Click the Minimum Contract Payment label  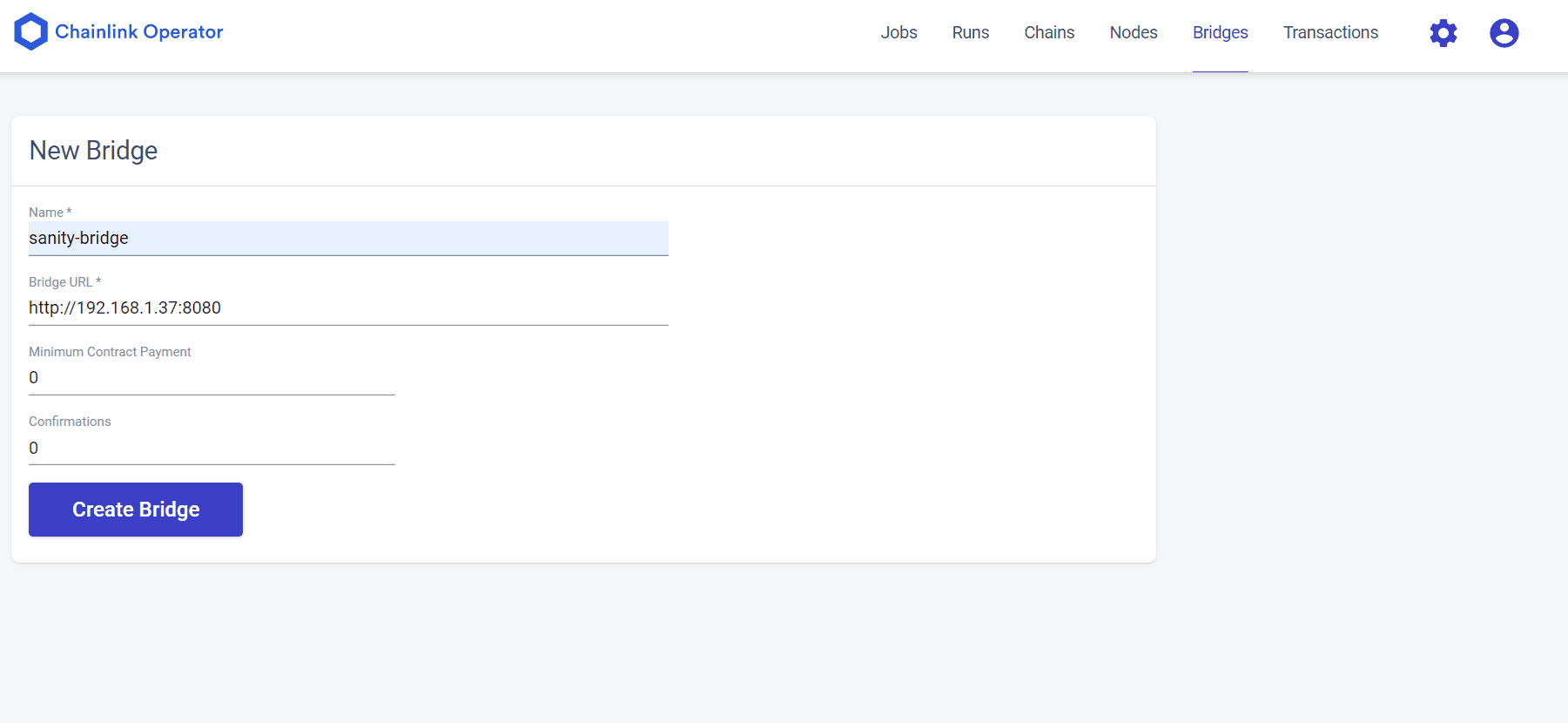[110, 352]
